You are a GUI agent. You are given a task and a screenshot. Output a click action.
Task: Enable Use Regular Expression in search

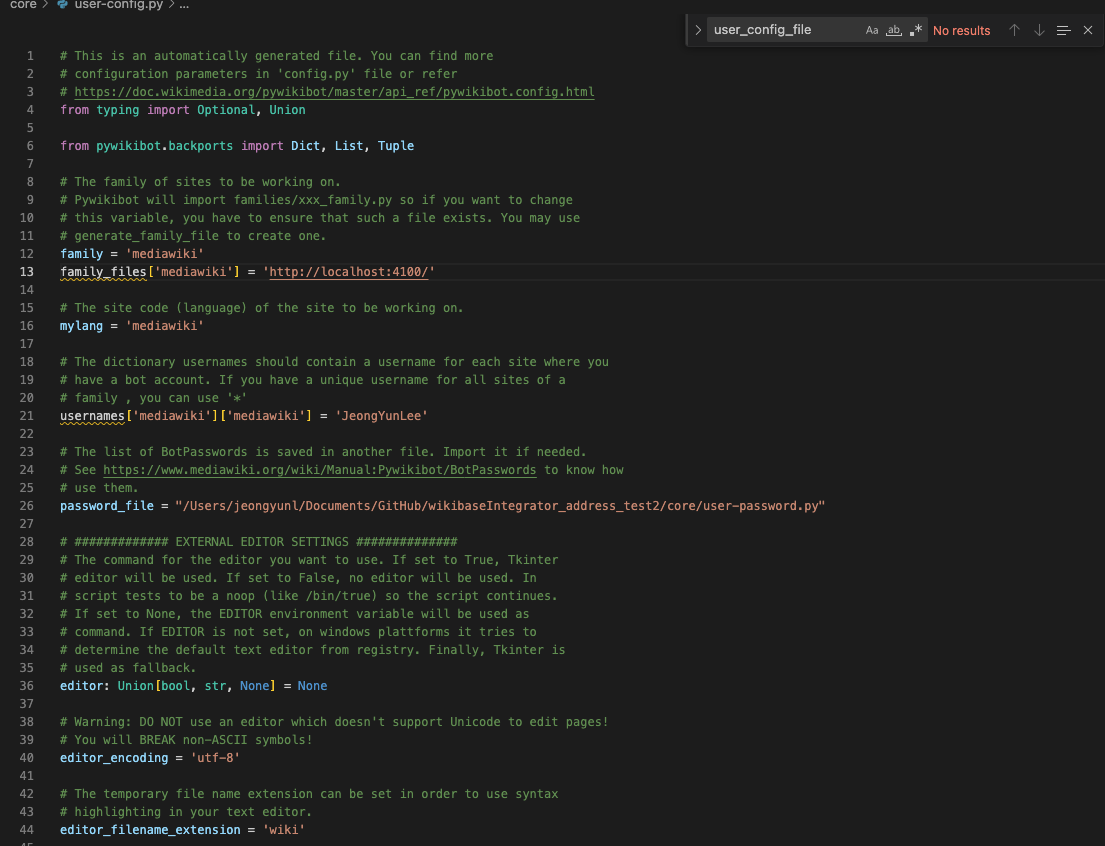point(916,30)
